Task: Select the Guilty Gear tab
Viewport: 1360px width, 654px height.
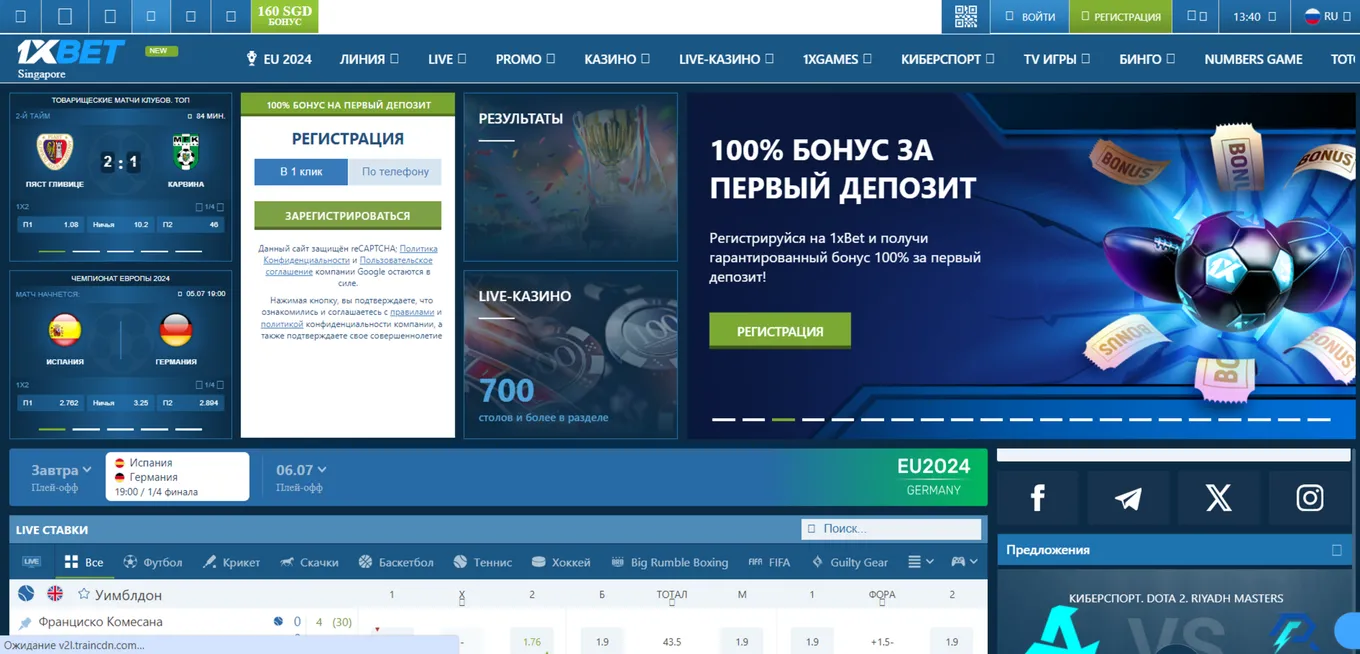Action: (849, 562)
